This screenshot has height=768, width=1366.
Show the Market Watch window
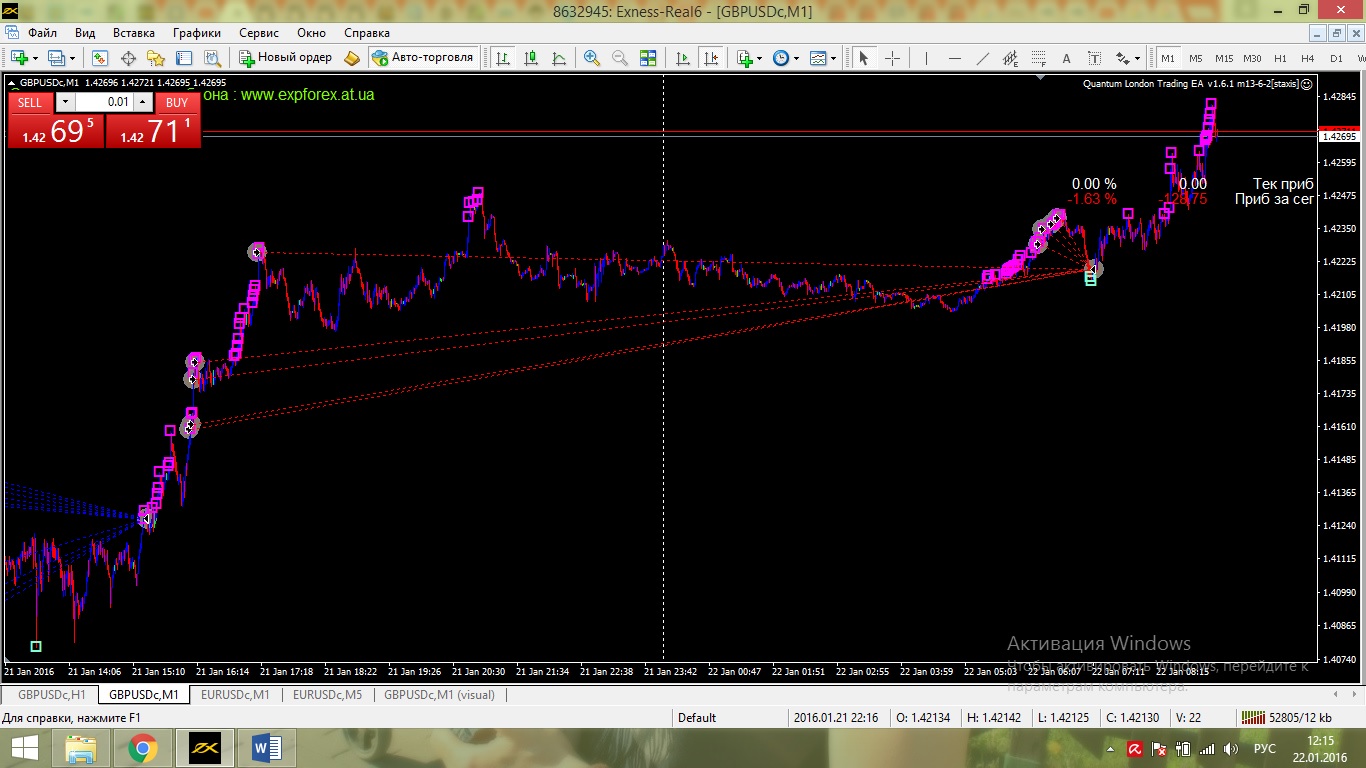point(99,58)
